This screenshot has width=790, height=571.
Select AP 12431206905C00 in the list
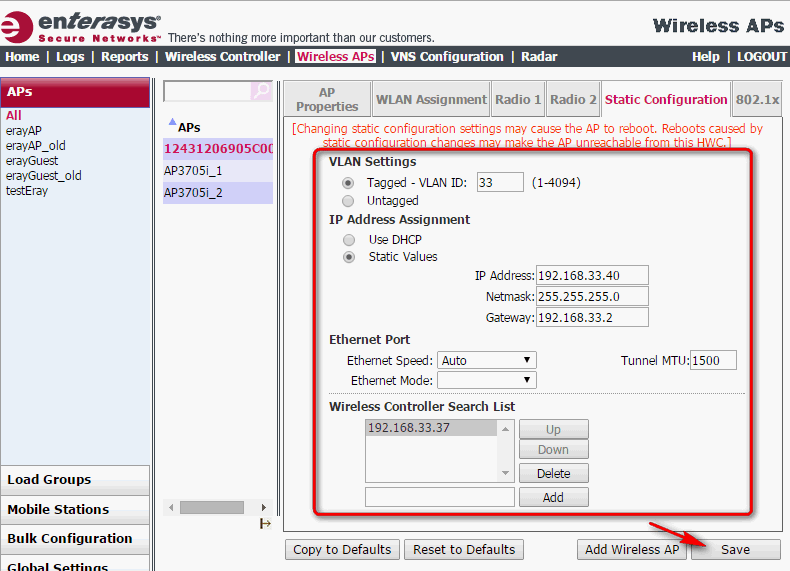click(x=218, y=149)
